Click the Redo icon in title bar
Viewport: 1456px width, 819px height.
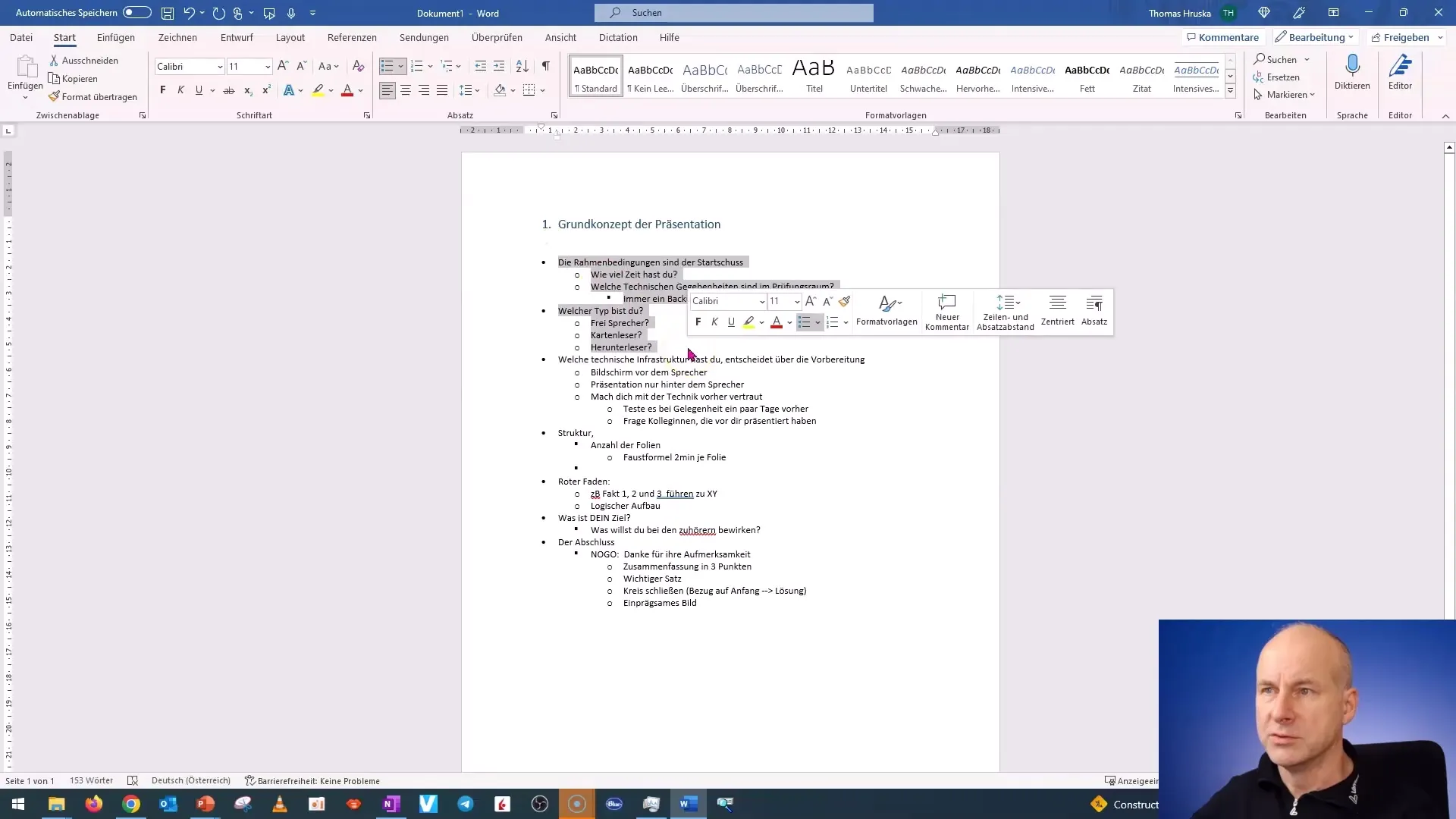click(x=218, y=13)
